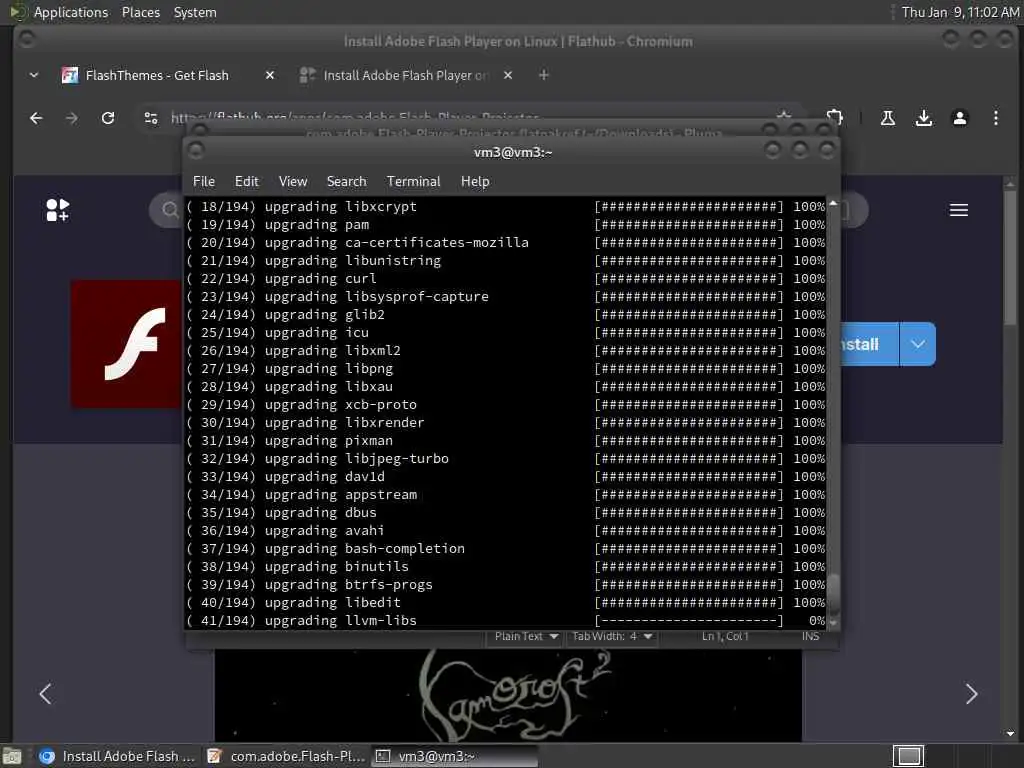The image size is (1024, 768).
Task: Go back in Chromium browser
Action: 36,118
